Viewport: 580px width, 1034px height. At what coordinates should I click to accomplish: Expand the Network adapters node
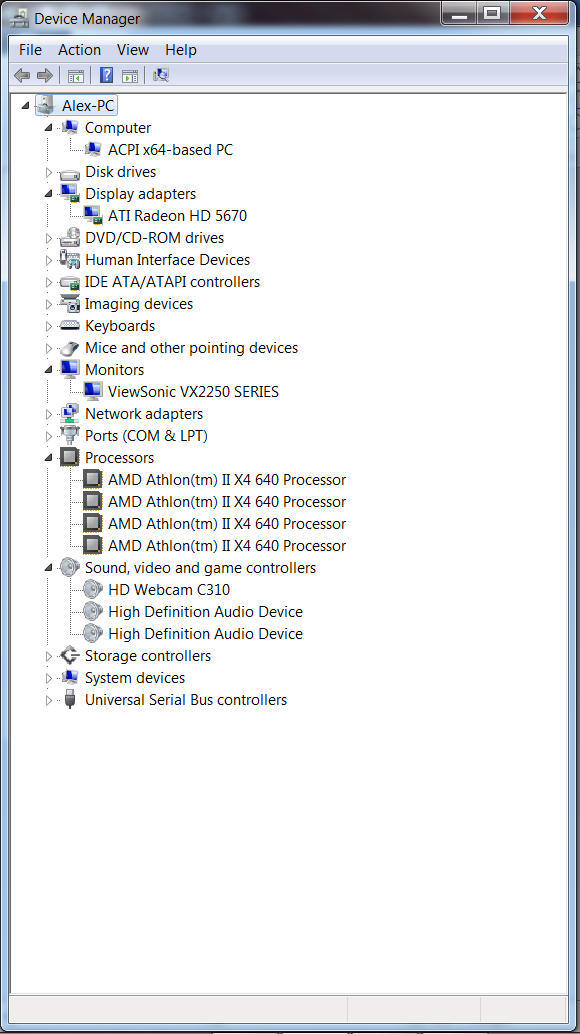48,414
